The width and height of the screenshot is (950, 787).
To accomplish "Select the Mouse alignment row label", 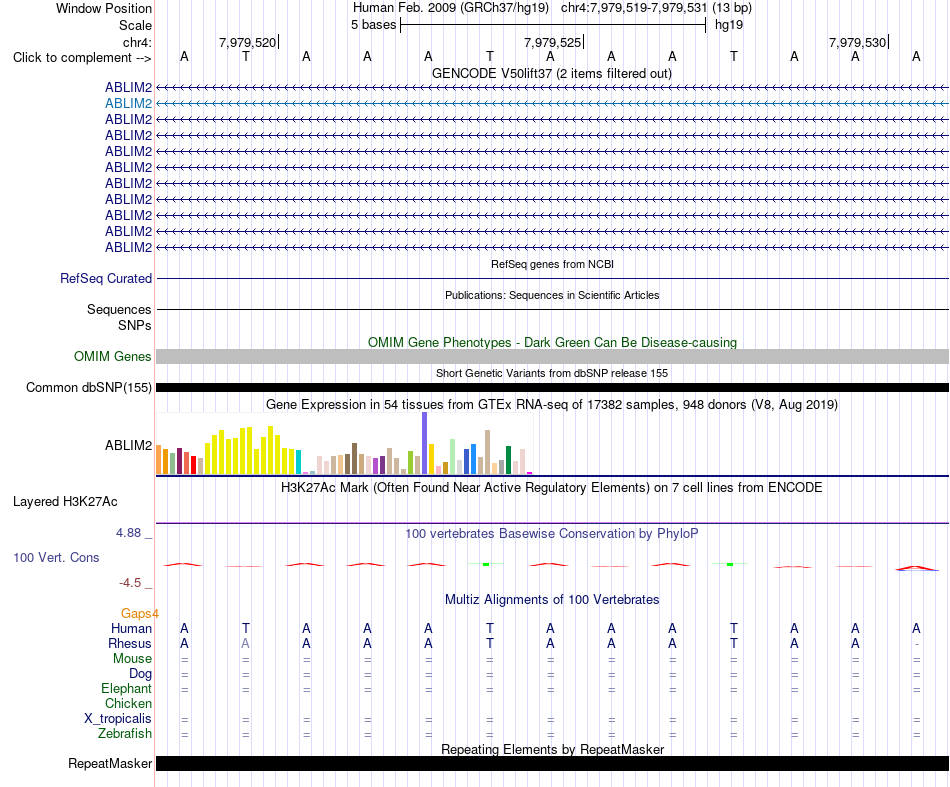I will click(x=132, y=659).
